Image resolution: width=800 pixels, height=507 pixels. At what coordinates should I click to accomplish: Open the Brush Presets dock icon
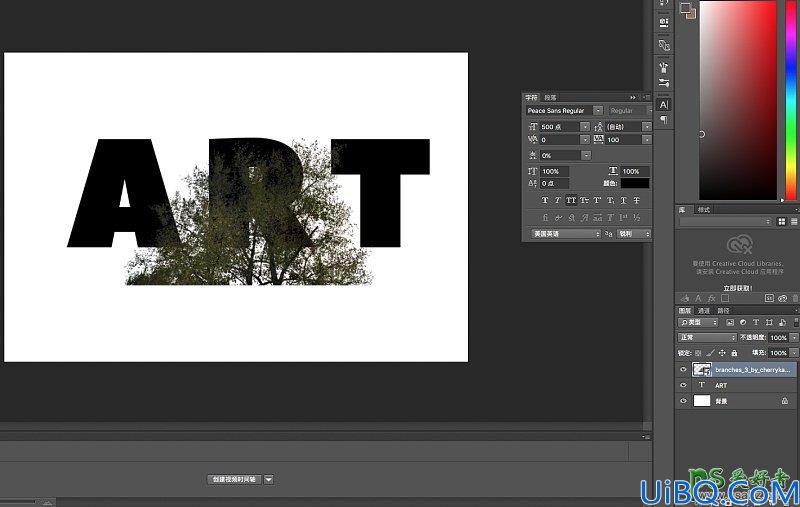point(664,83)
